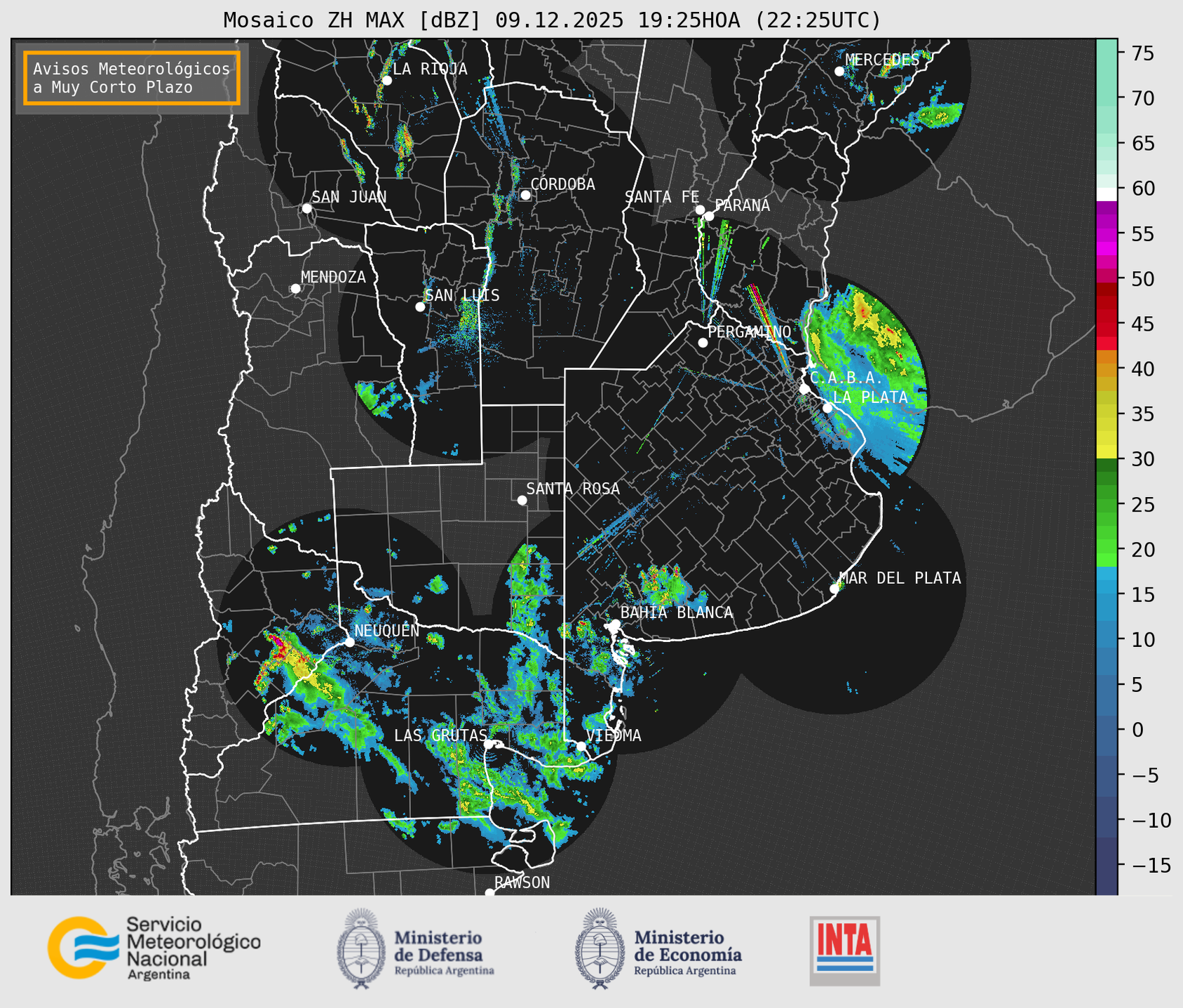Click the Pergamino city marker dot
The width and height of the screenshot is (1183, 1008).
click(x=703, y=343)
